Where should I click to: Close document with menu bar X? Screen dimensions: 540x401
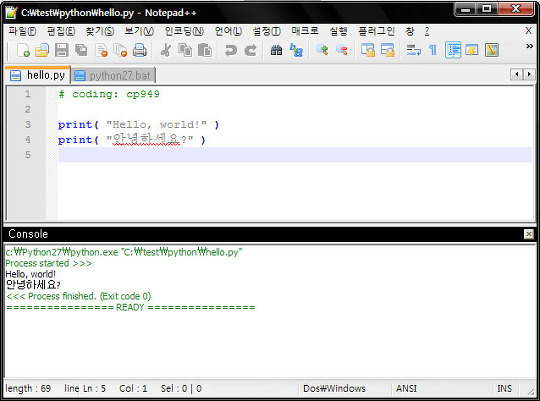point(529,31)
